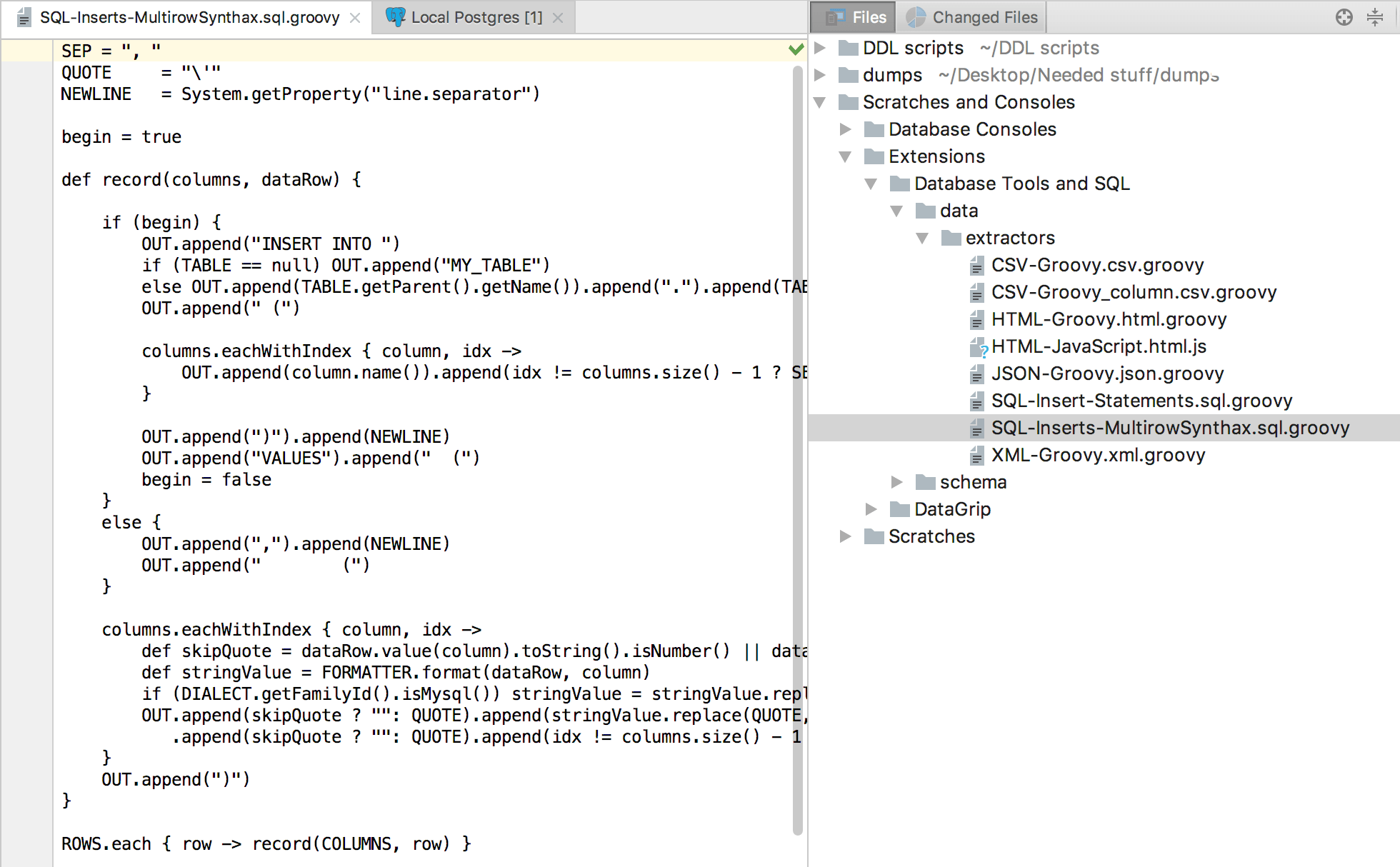Click the 'SEP = ", "' first code line
Screen dimensions: 1400x867
[111, 51]
